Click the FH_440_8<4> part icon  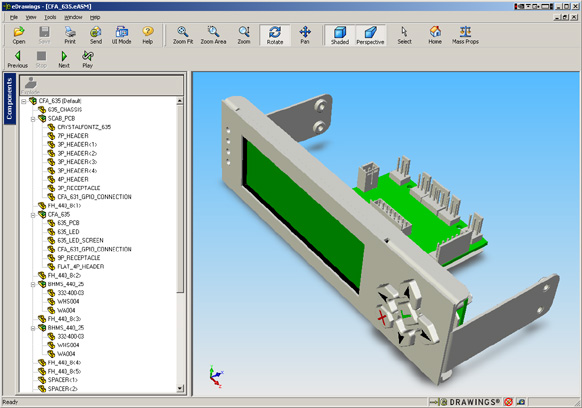coord(42,363)
